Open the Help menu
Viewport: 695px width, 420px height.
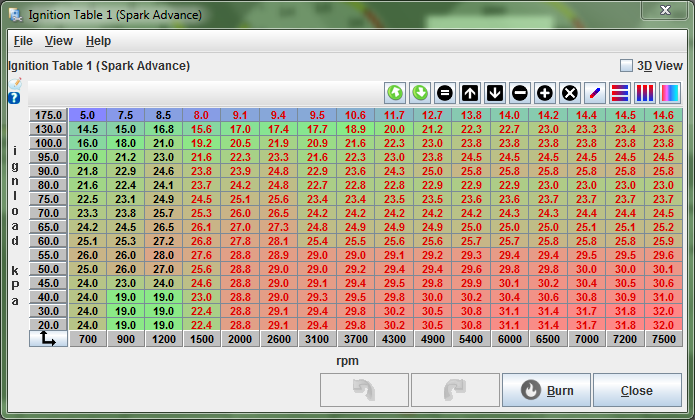pyautogui.click(x=98, y=41)
